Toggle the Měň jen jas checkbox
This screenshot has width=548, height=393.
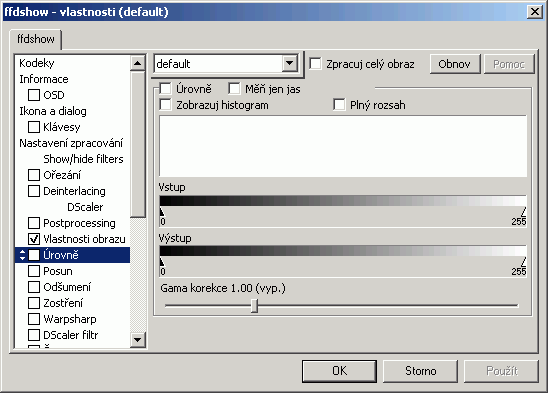[234, 89]
